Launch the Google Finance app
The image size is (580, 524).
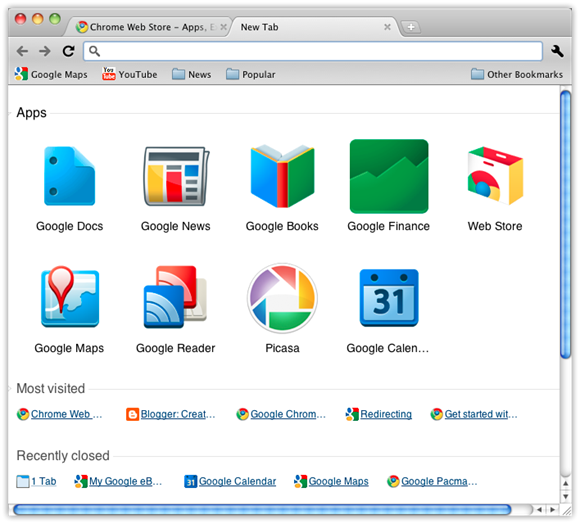pyautogui.click(x=389, y=176)
